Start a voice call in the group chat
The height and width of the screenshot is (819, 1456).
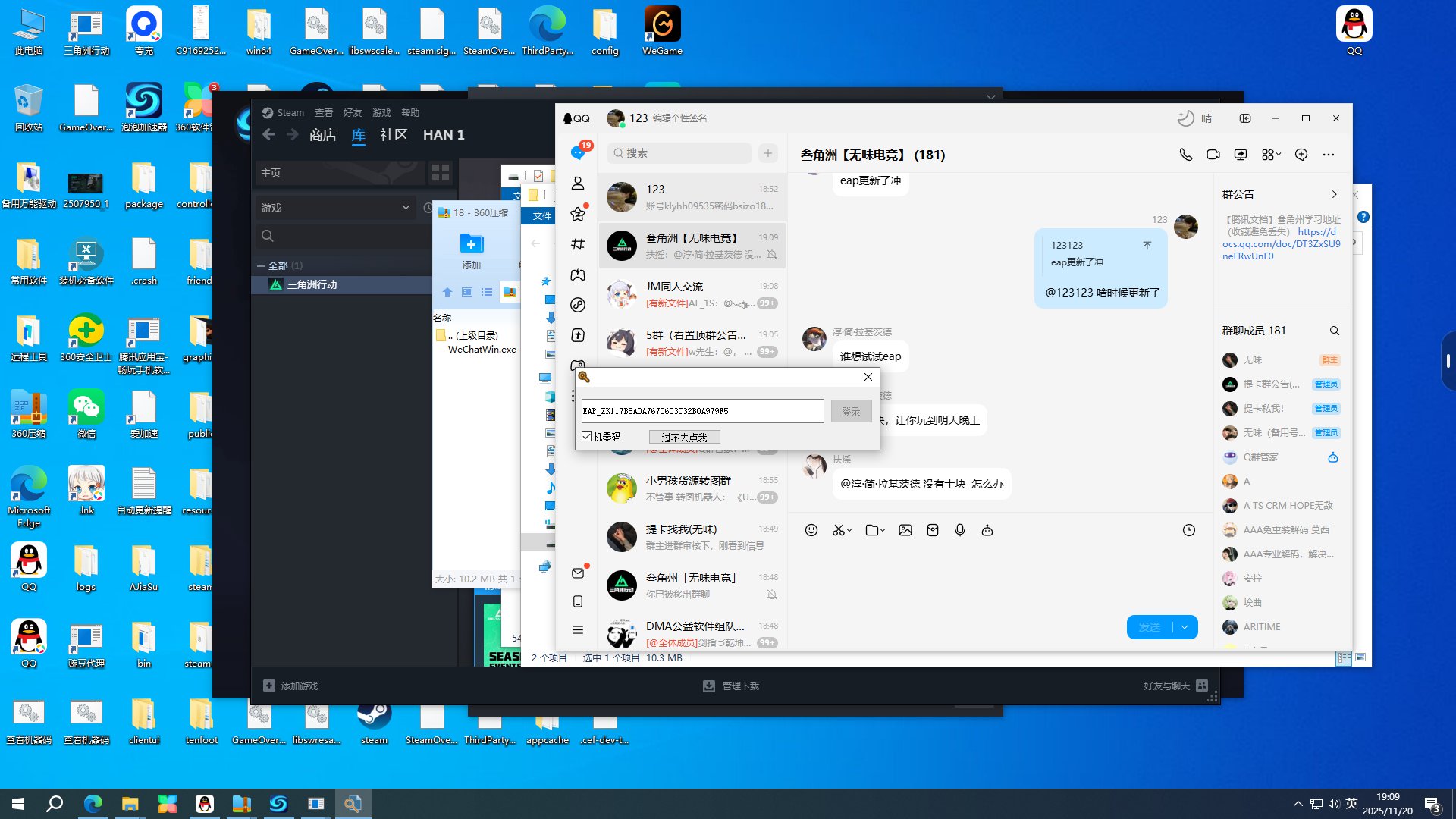[1185, 155]
